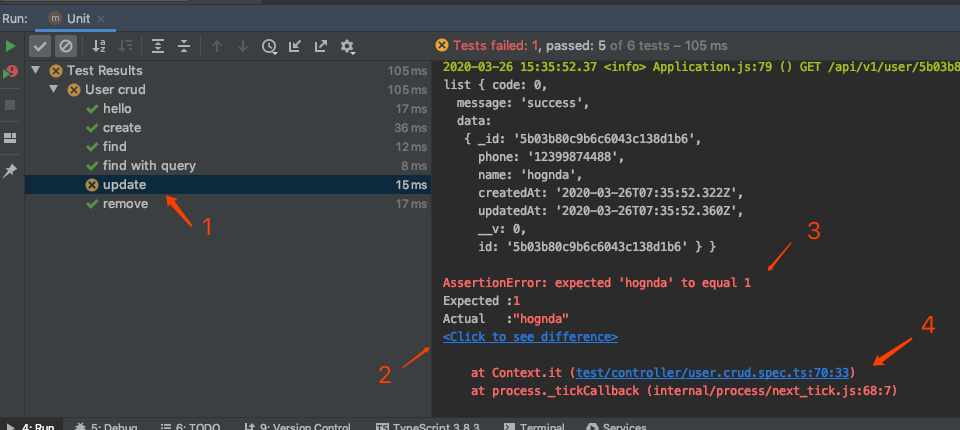The height and width of the screenshot is (430, 960).
Task: Toggle Show Passed tests checkmark
Action: [x=40, y=46]
